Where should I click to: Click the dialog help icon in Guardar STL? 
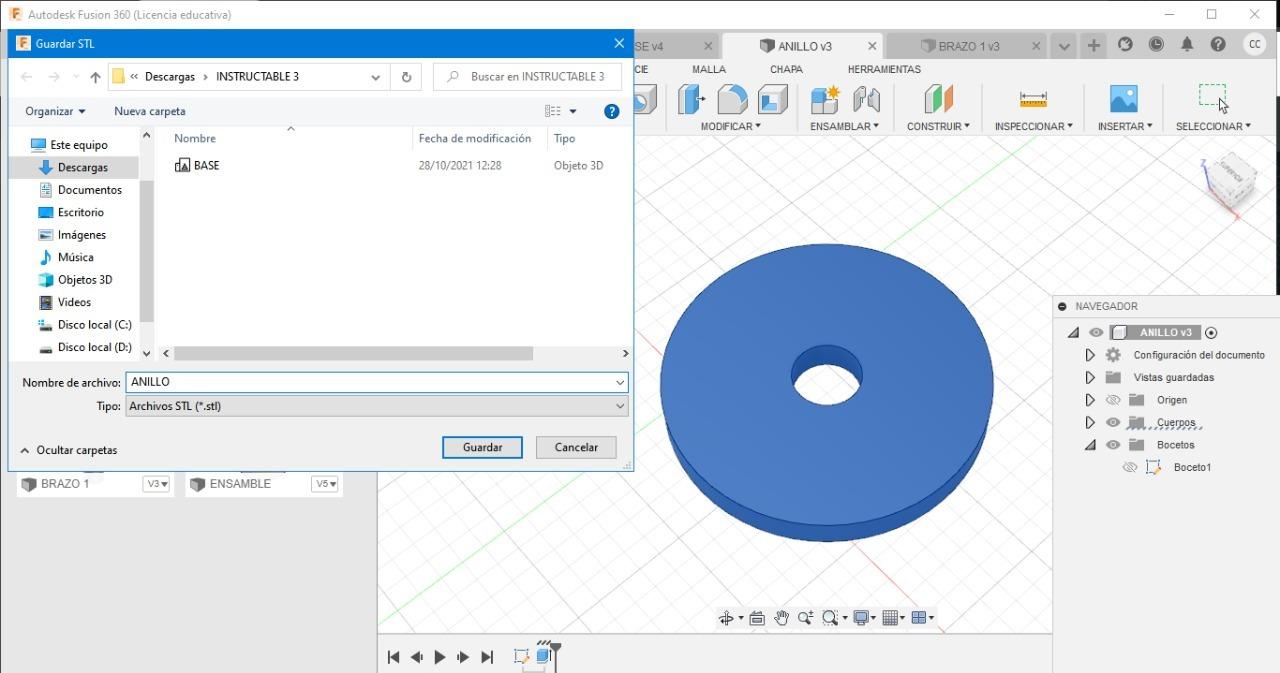pos(612,111)
